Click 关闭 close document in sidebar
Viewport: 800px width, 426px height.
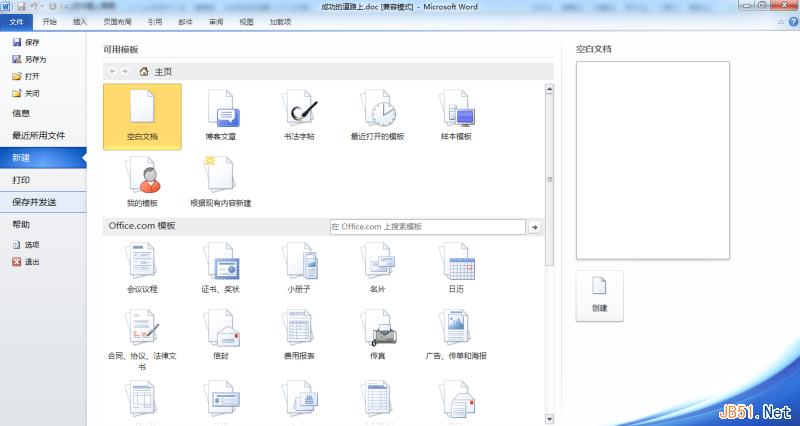point(26,93)
